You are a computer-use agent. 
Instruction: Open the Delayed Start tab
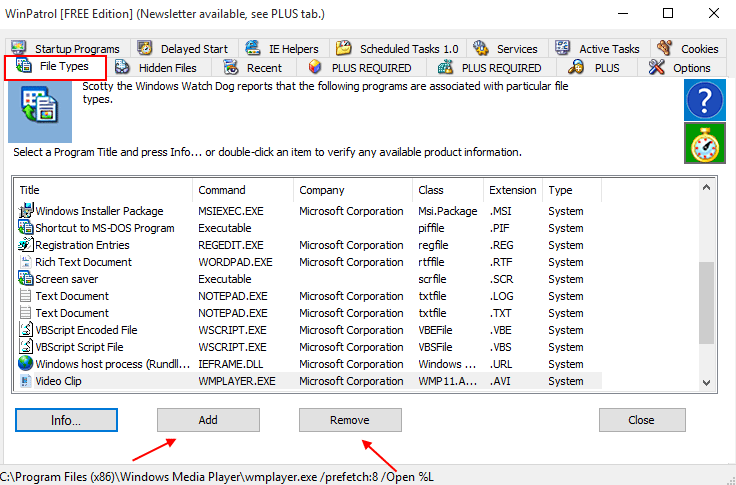[x=184, y=48]
